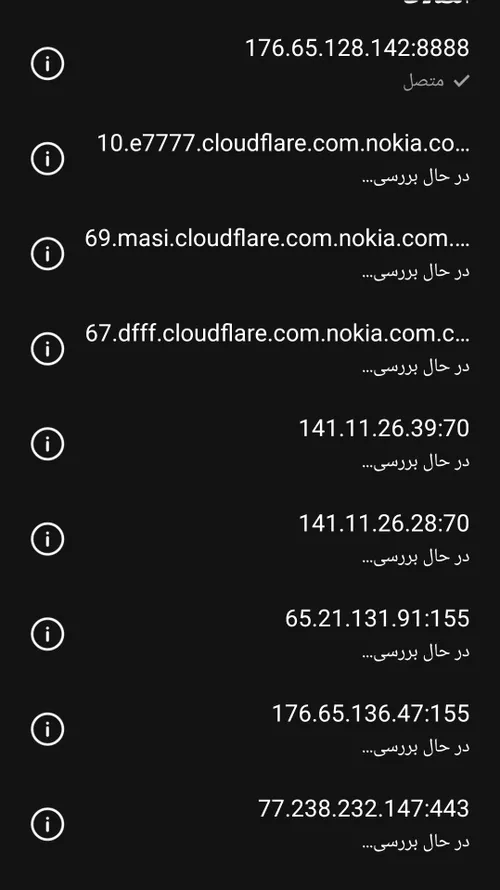Viewport: 500px width, 890px height.
Task: Tap info icon for 77.238.232.147:443
Action: tap(47, 824)
